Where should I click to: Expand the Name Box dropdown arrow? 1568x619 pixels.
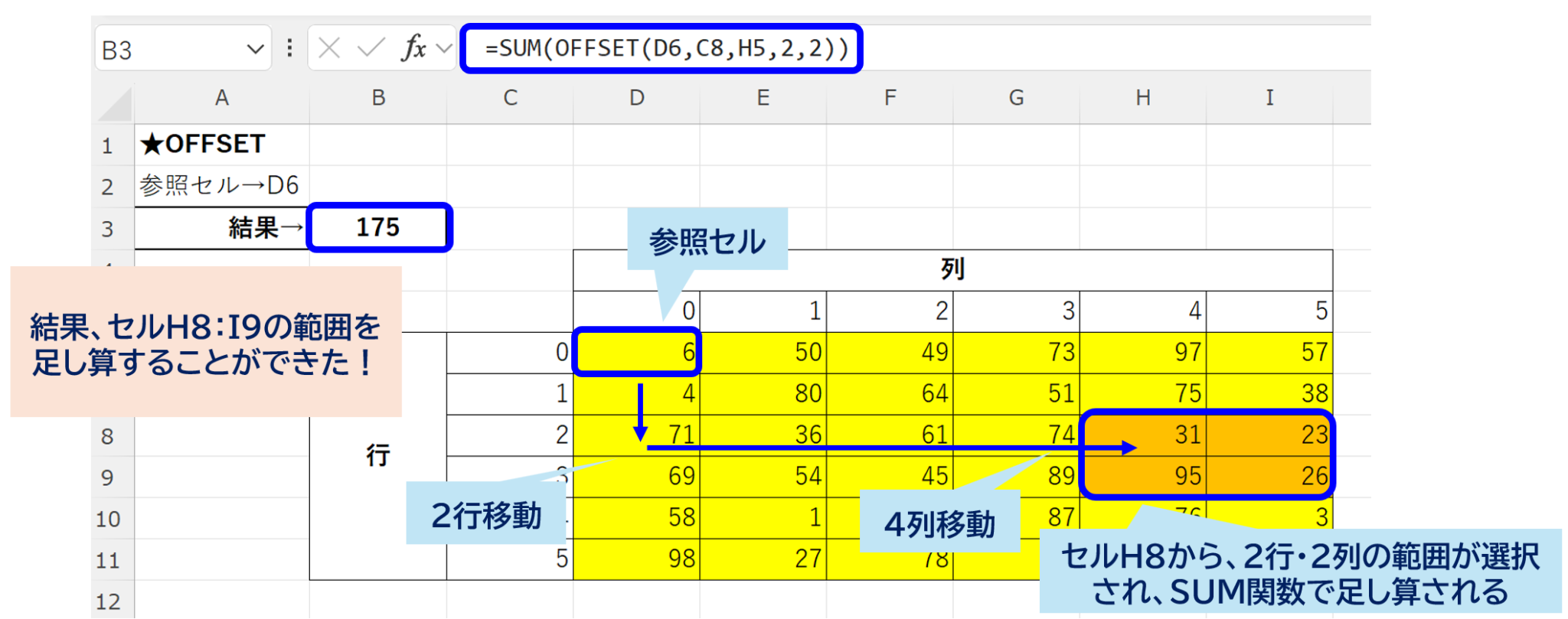[255, 50]
